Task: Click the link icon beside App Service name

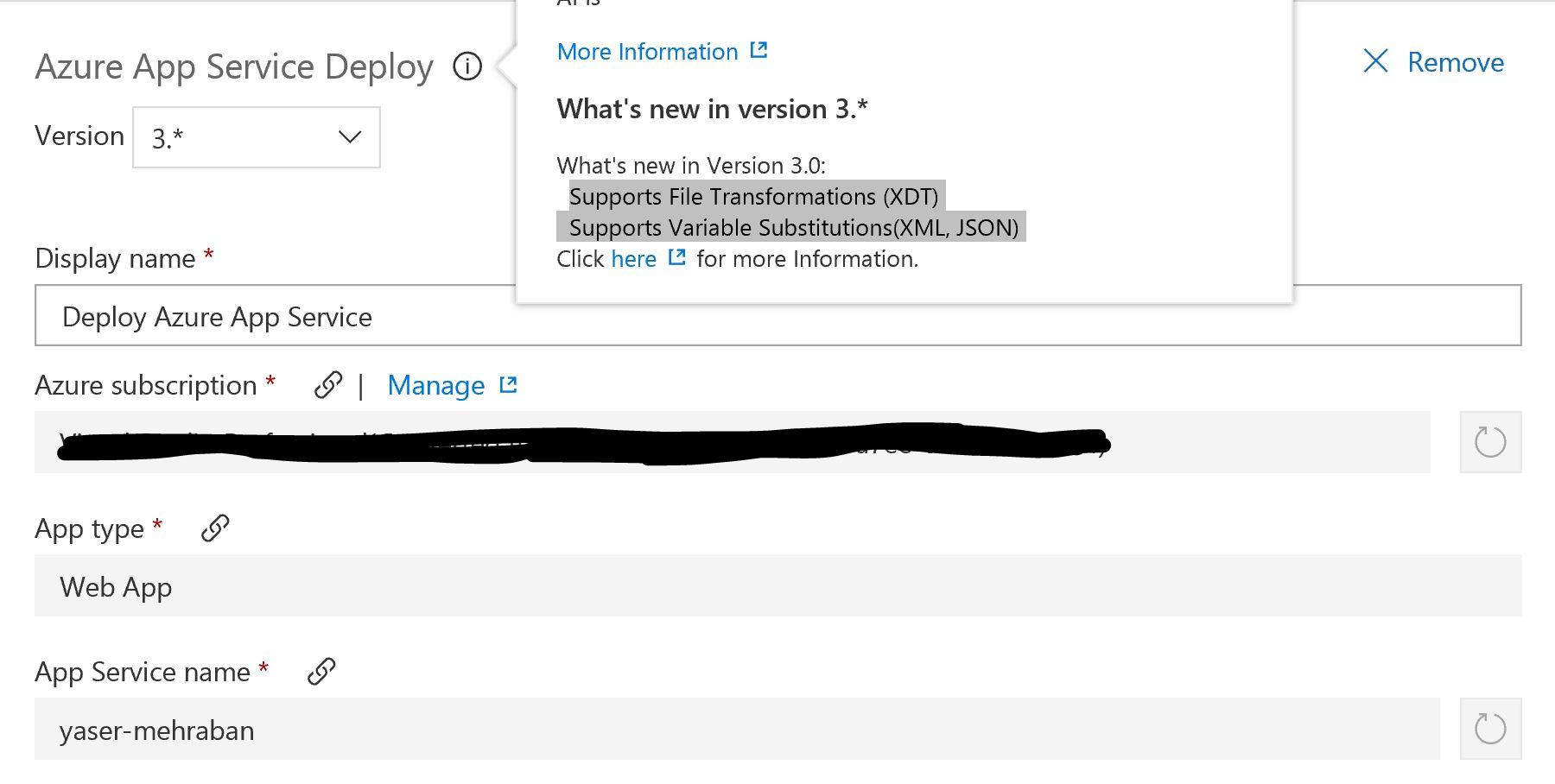Action: click(321, 671)
